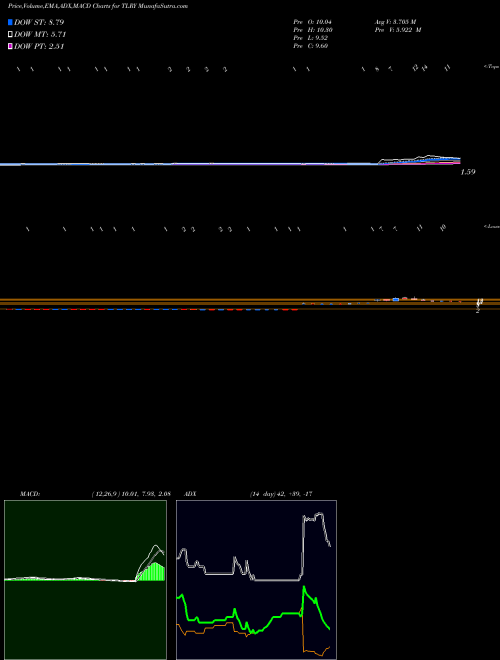Click the 'Pre C: 9.60' value
The height and width of the screenshot is (660, 500).
coord(311,46)
